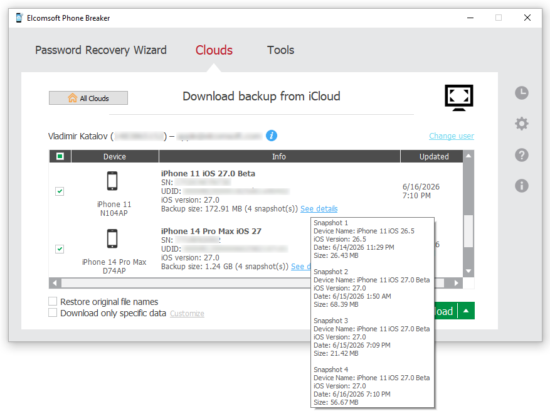550x416 pixels.
Task: Open See details link for iPhone 14 Pro Max
Action: point(301,267)
